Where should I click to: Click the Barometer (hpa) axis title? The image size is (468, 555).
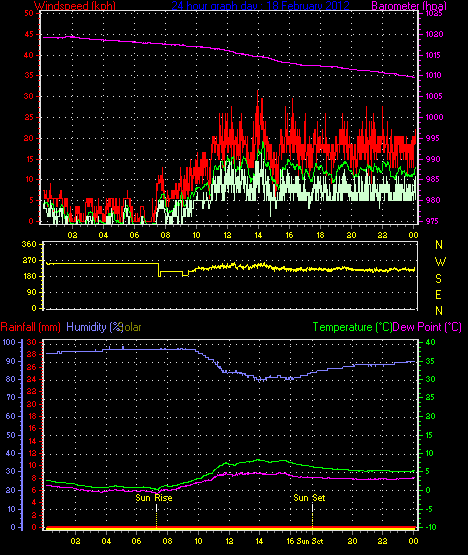(x=409, y=6)
